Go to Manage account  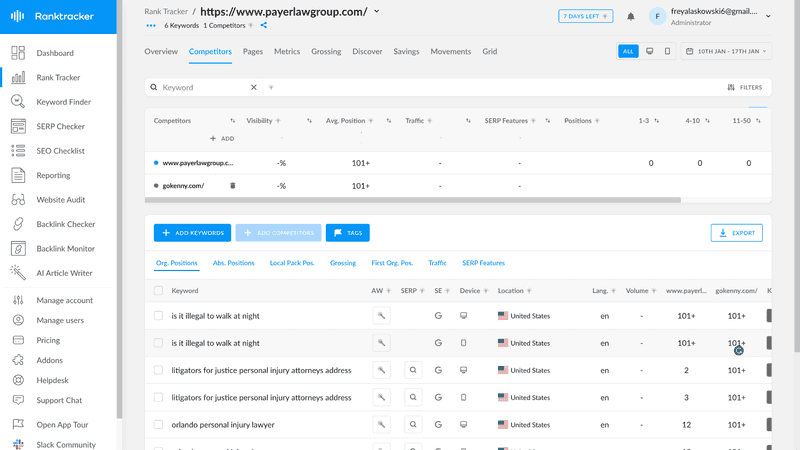(x=64, y=301)
